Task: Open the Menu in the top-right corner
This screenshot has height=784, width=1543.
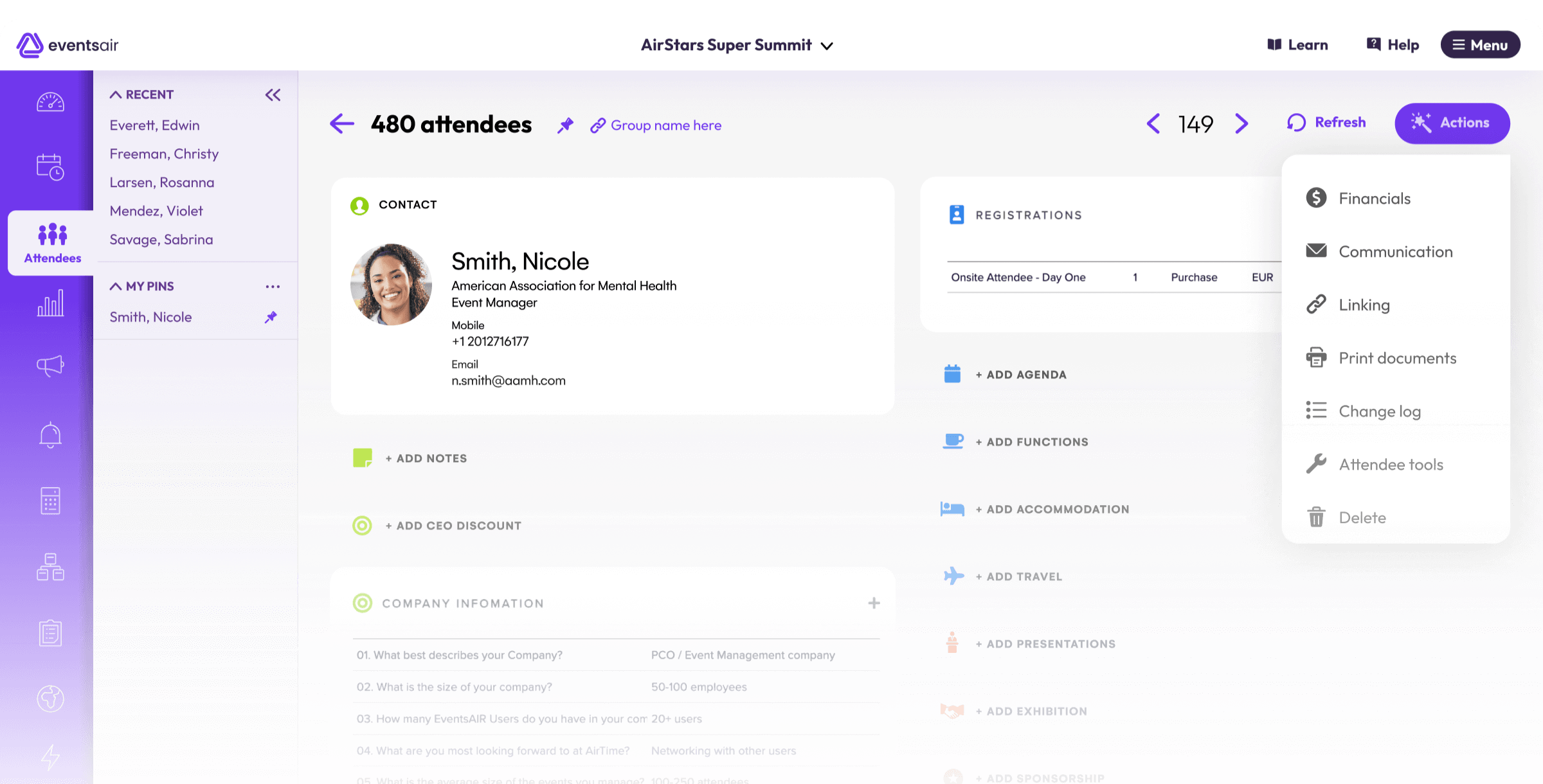Action: point(1480,44)
